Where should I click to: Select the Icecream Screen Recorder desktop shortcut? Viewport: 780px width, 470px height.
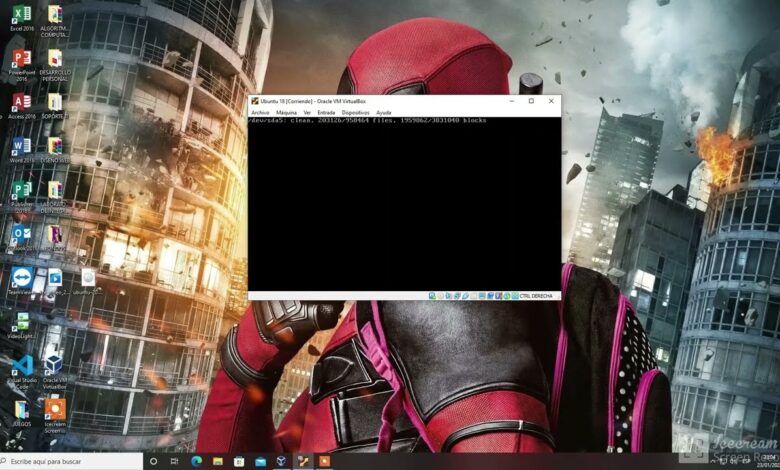click(55, 416)
